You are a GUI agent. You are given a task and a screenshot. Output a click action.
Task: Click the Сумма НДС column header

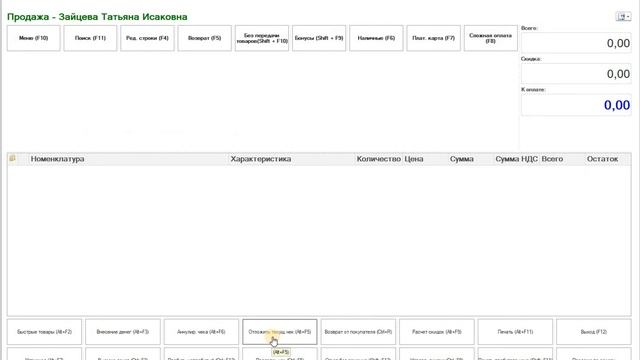point(516,159)
